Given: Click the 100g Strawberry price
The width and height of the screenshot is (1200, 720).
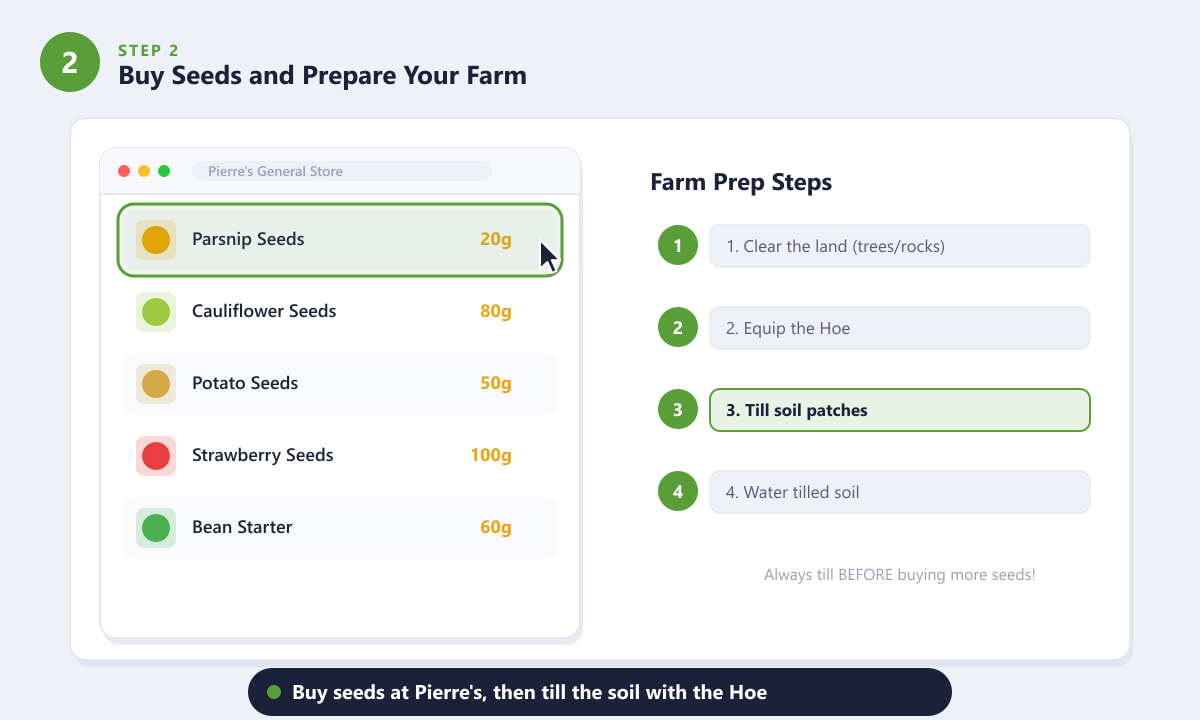Looking at the screenshot, I should click(x=491, y=456).
